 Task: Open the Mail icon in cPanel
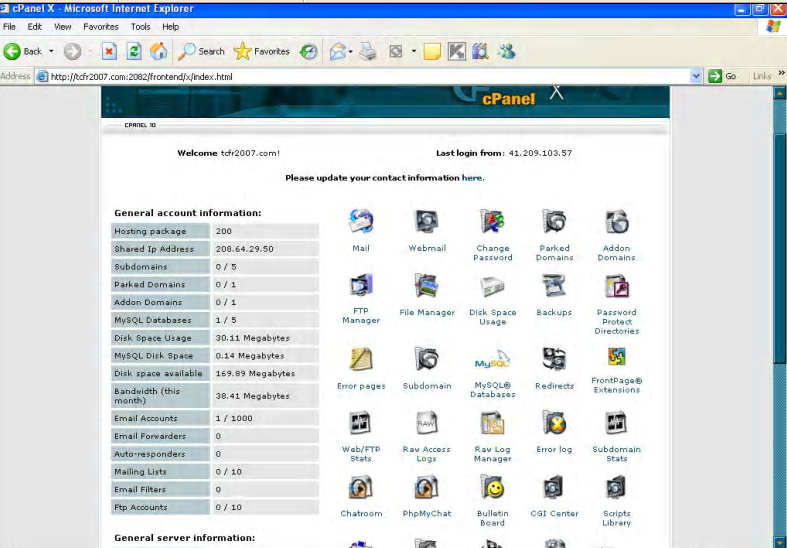pos(361,222)
